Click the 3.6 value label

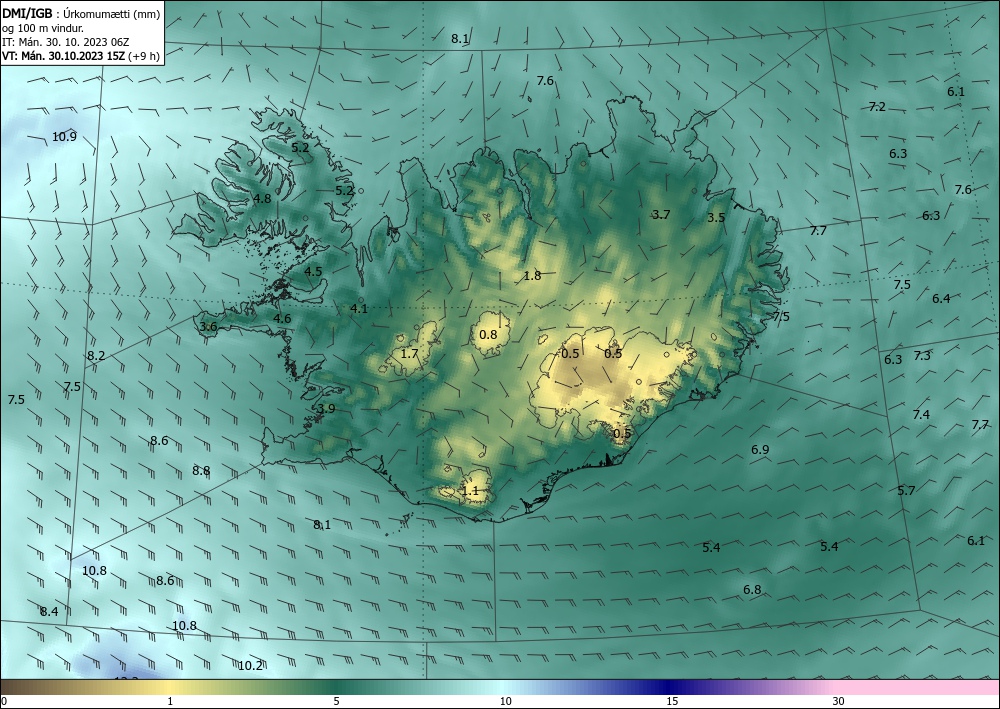tap(209, 327)
